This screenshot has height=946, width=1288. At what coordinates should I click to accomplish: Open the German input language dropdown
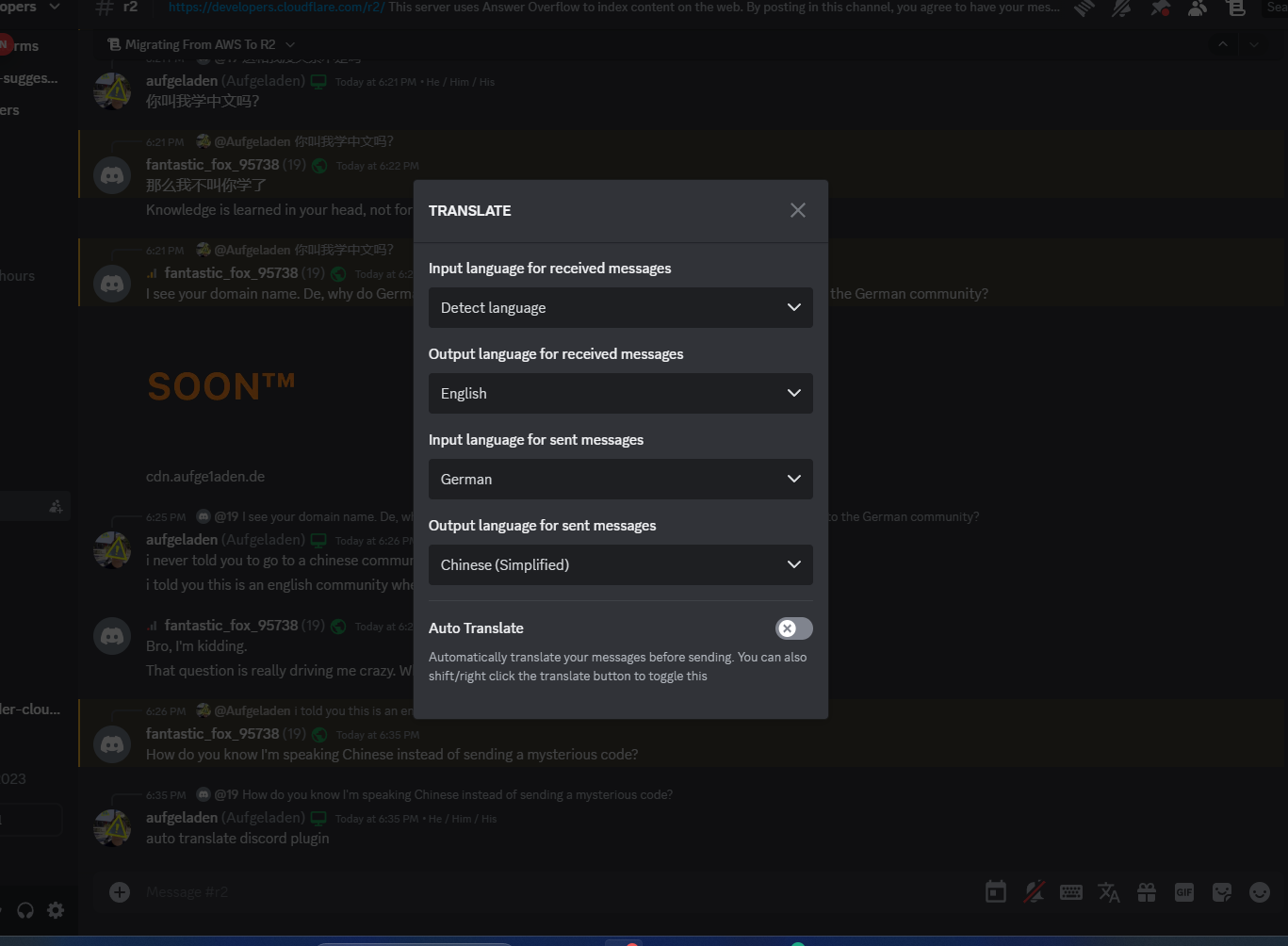620,479
